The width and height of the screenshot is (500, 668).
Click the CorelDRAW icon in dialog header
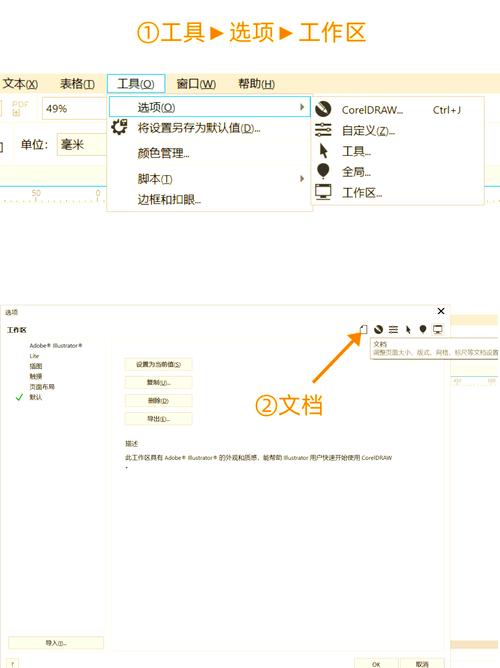[x=378, y=329]
